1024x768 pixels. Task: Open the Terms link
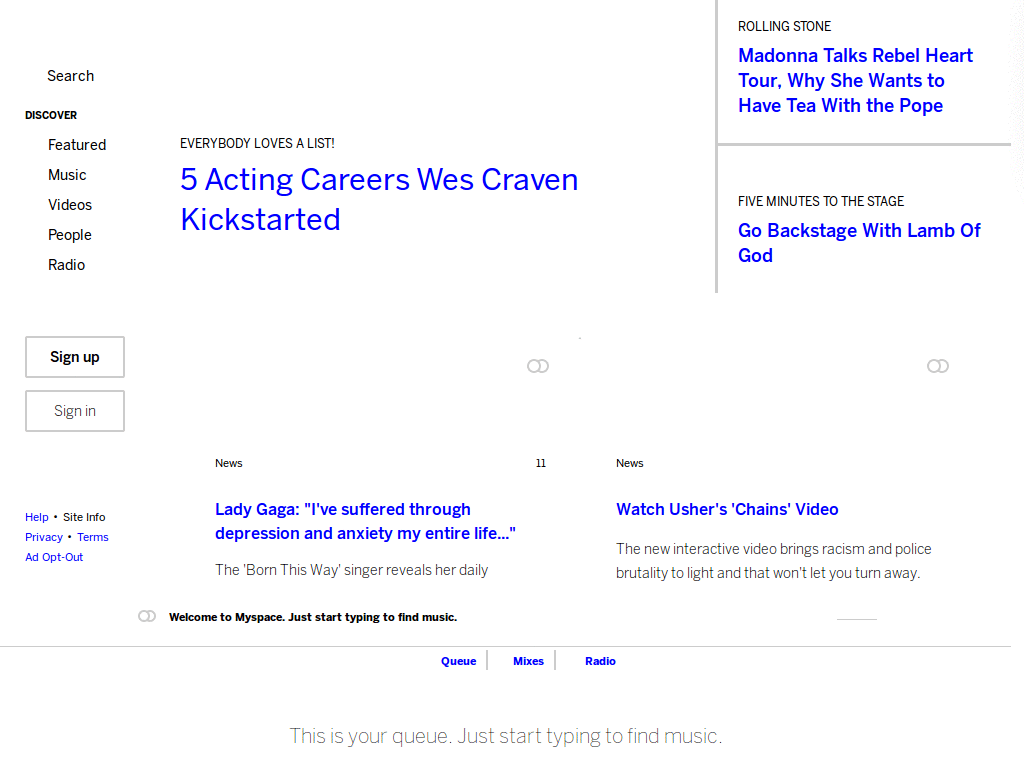[93, 537]
